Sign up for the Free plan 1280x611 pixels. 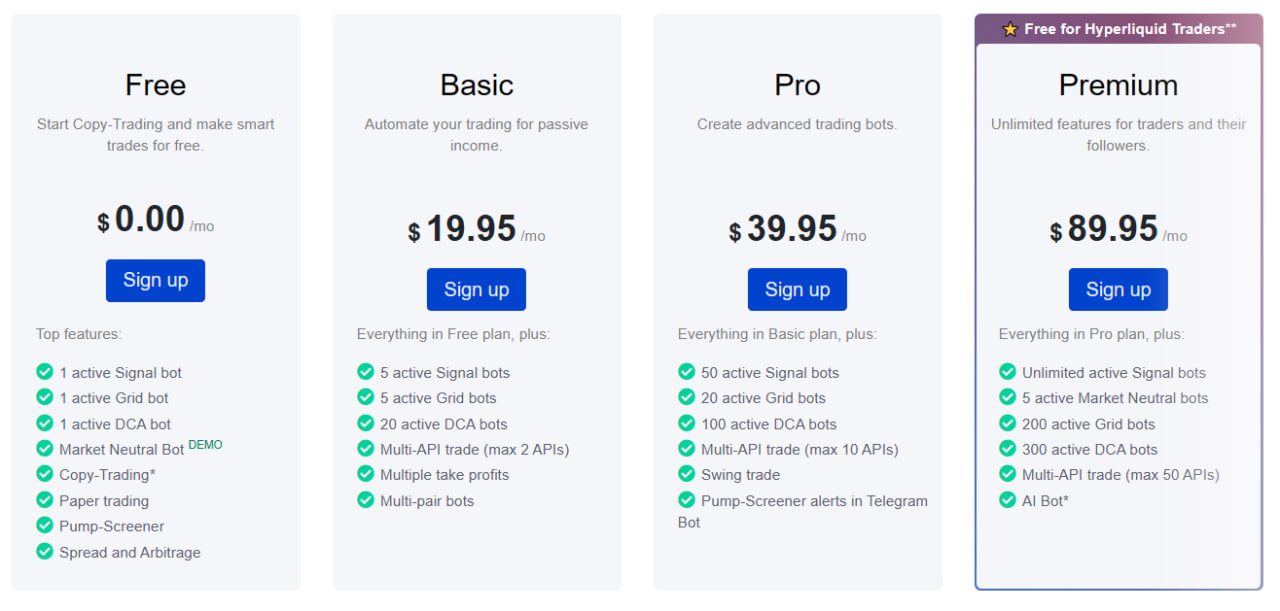(155, 280)
